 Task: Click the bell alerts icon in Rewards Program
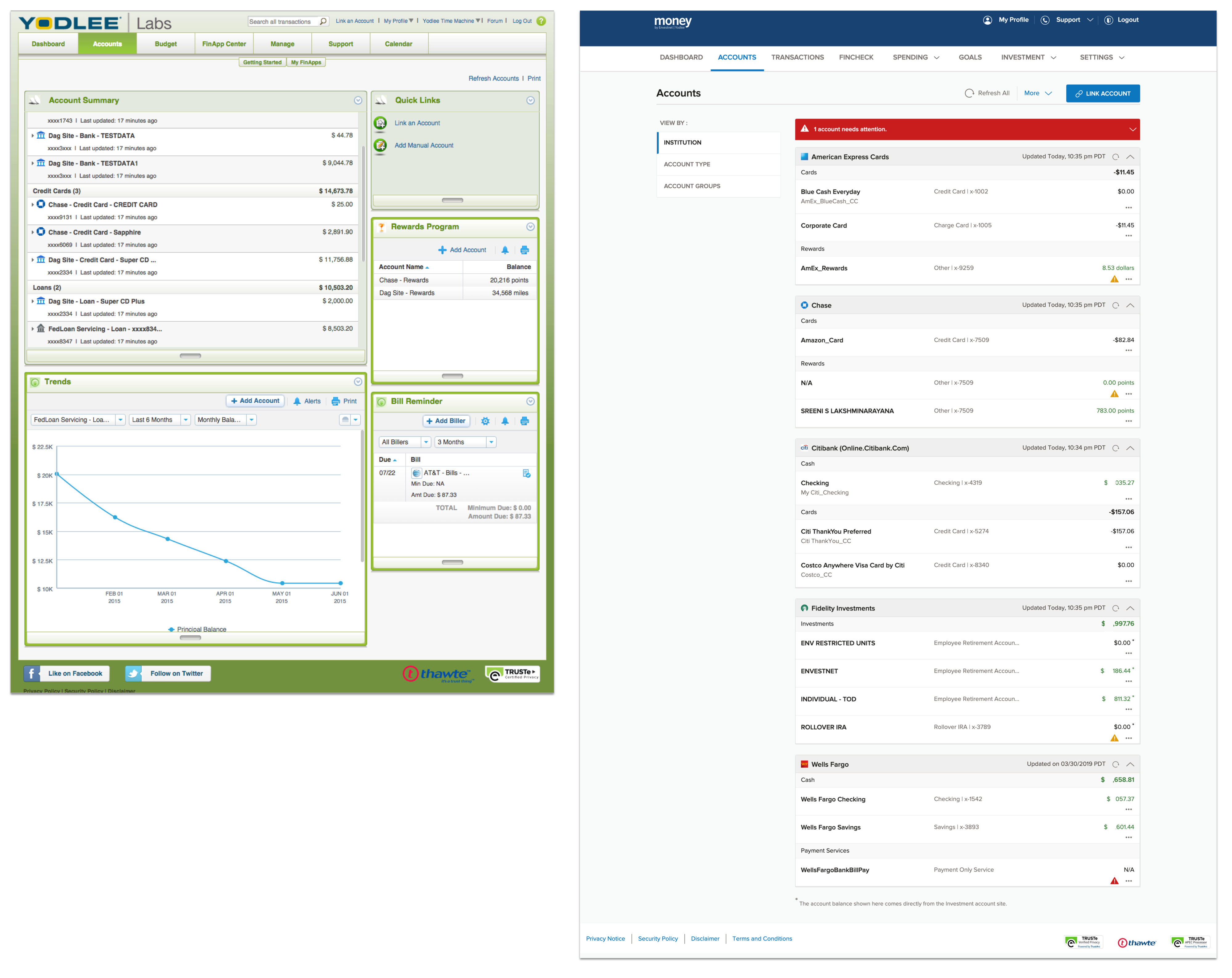pos(505,251)
